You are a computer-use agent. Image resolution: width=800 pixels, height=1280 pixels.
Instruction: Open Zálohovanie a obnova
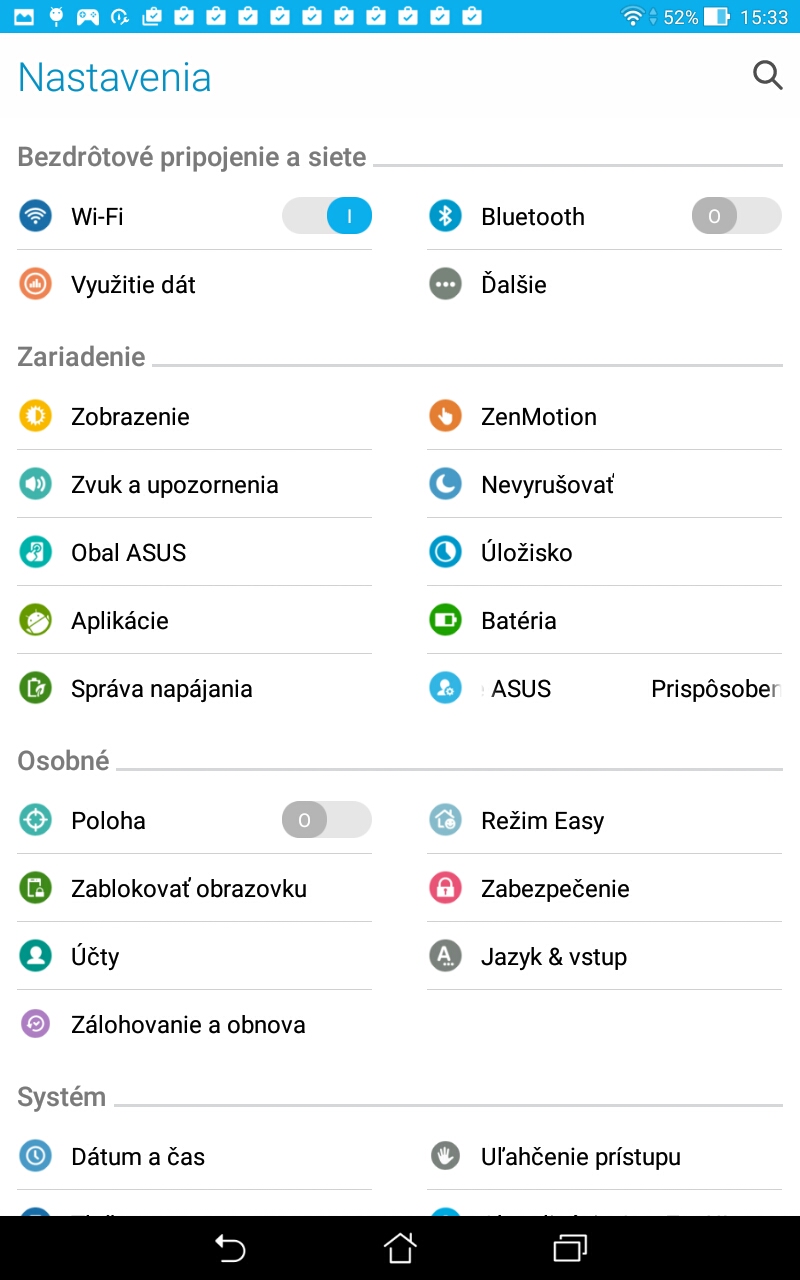click(194, 1024)
